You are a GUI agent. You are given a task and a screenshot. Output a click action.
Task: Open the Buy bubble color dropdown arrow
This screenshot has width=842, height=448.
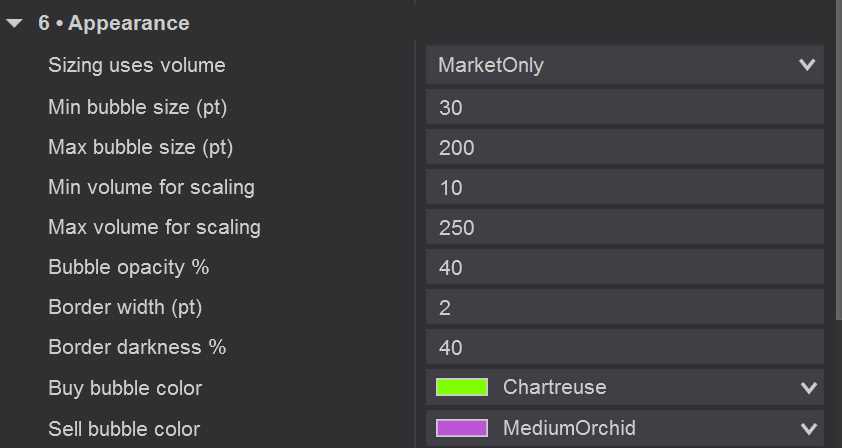tap(807, 388)
